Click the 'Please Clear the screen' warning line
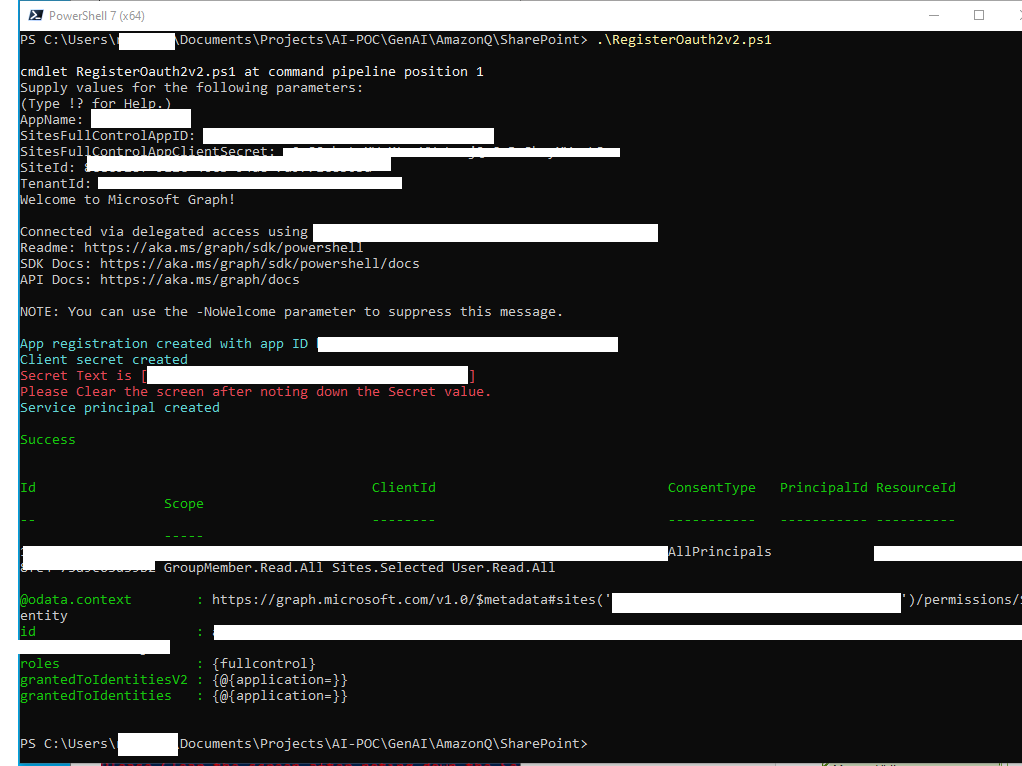Viewport: 1022px width, 766px height. 256,392
